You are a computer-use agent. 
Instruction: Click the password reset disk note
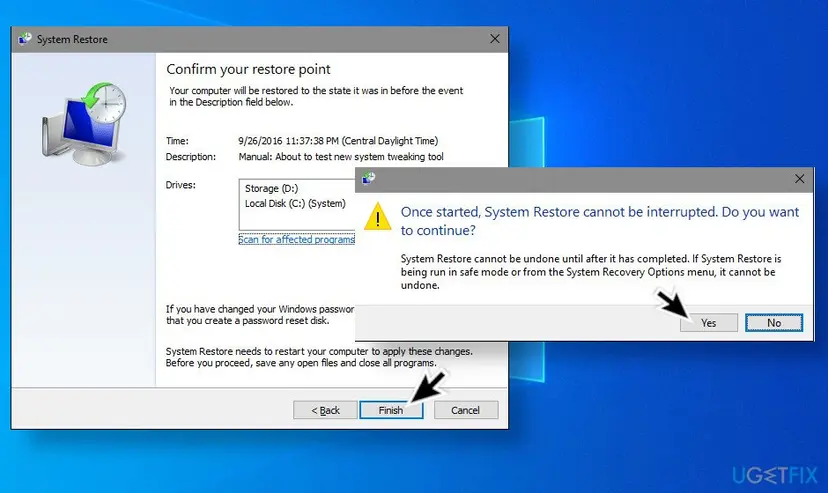coord(260,315)
